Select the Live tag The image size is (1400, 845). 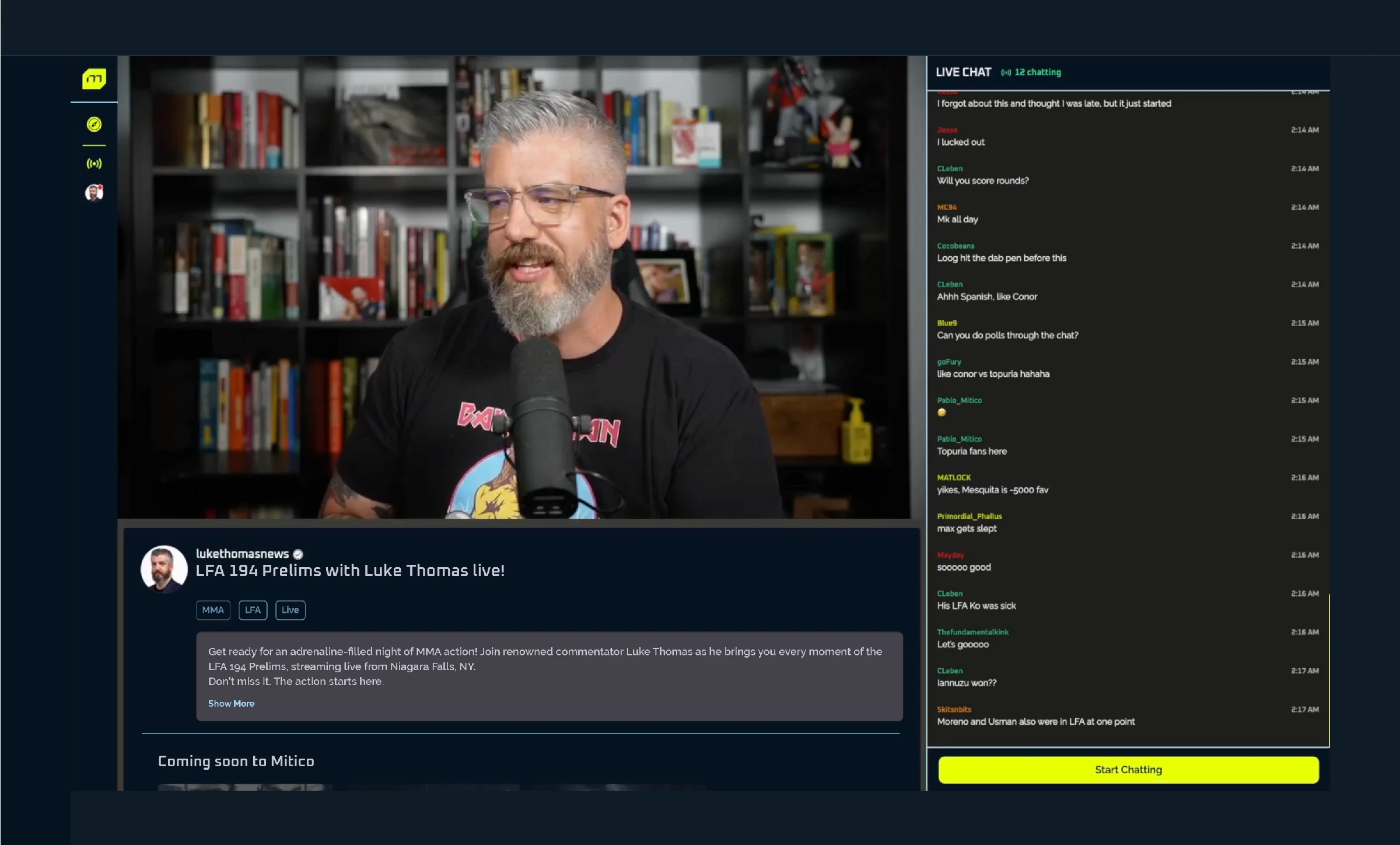pos(290,610)
